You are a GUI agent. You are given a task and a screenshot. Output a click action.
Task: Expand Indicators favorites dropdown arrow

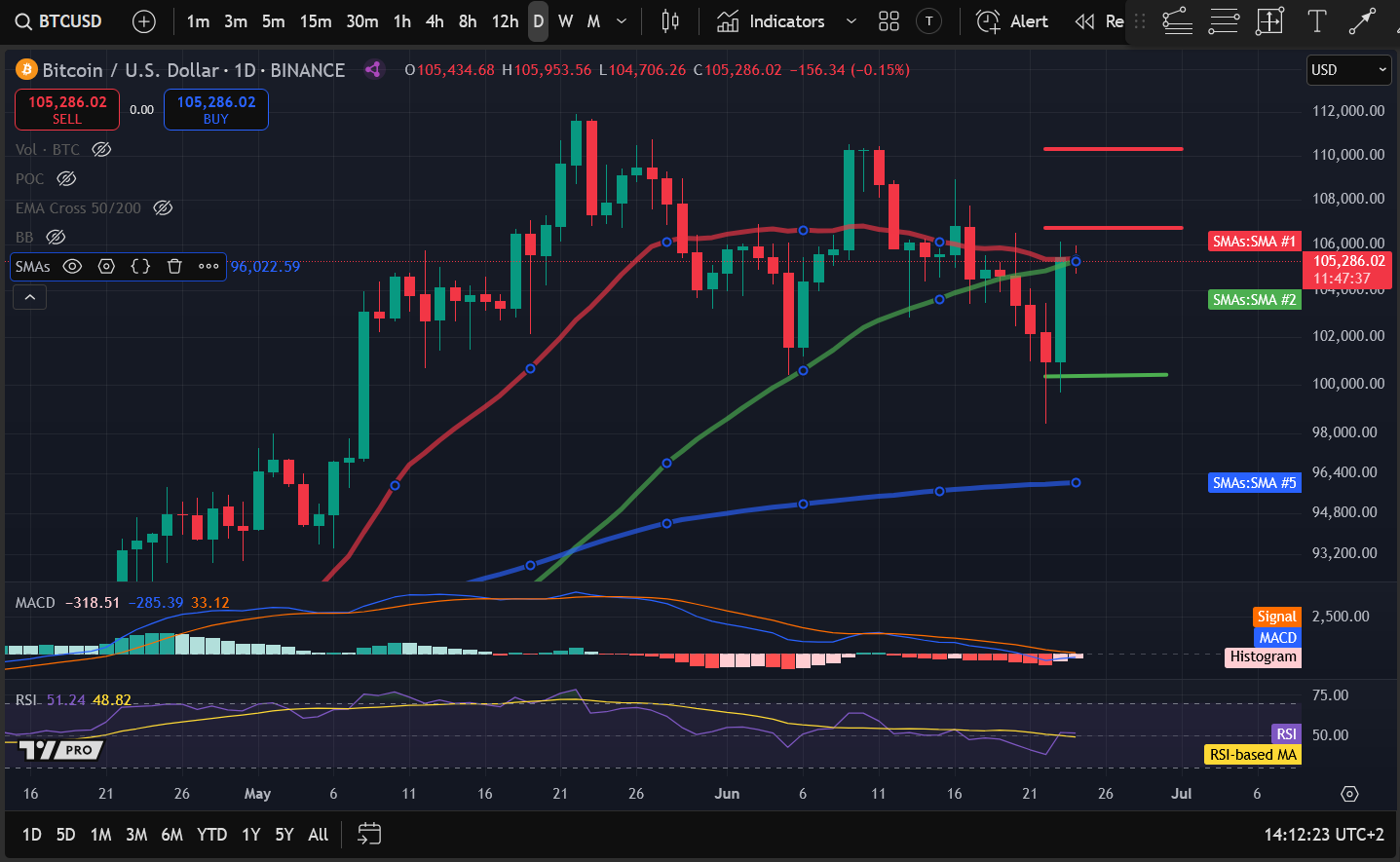[851, 21]
